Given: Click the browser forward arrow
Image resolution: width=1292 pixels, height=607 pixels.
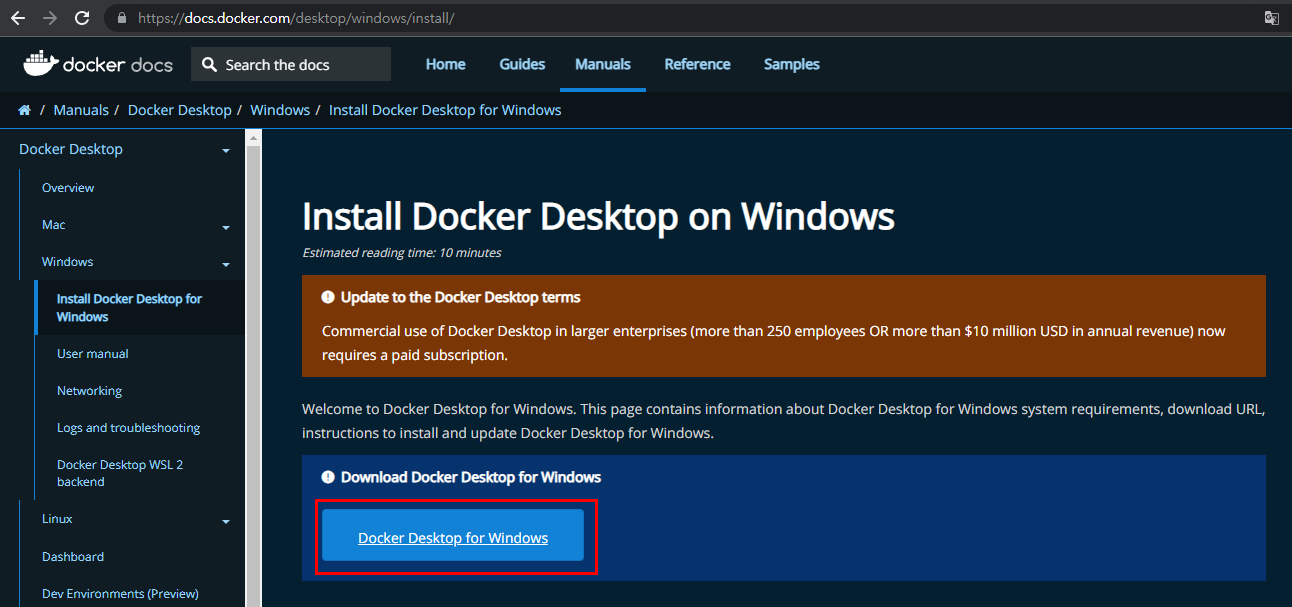Looking at the screenshot, I should [x=50, y=18].
